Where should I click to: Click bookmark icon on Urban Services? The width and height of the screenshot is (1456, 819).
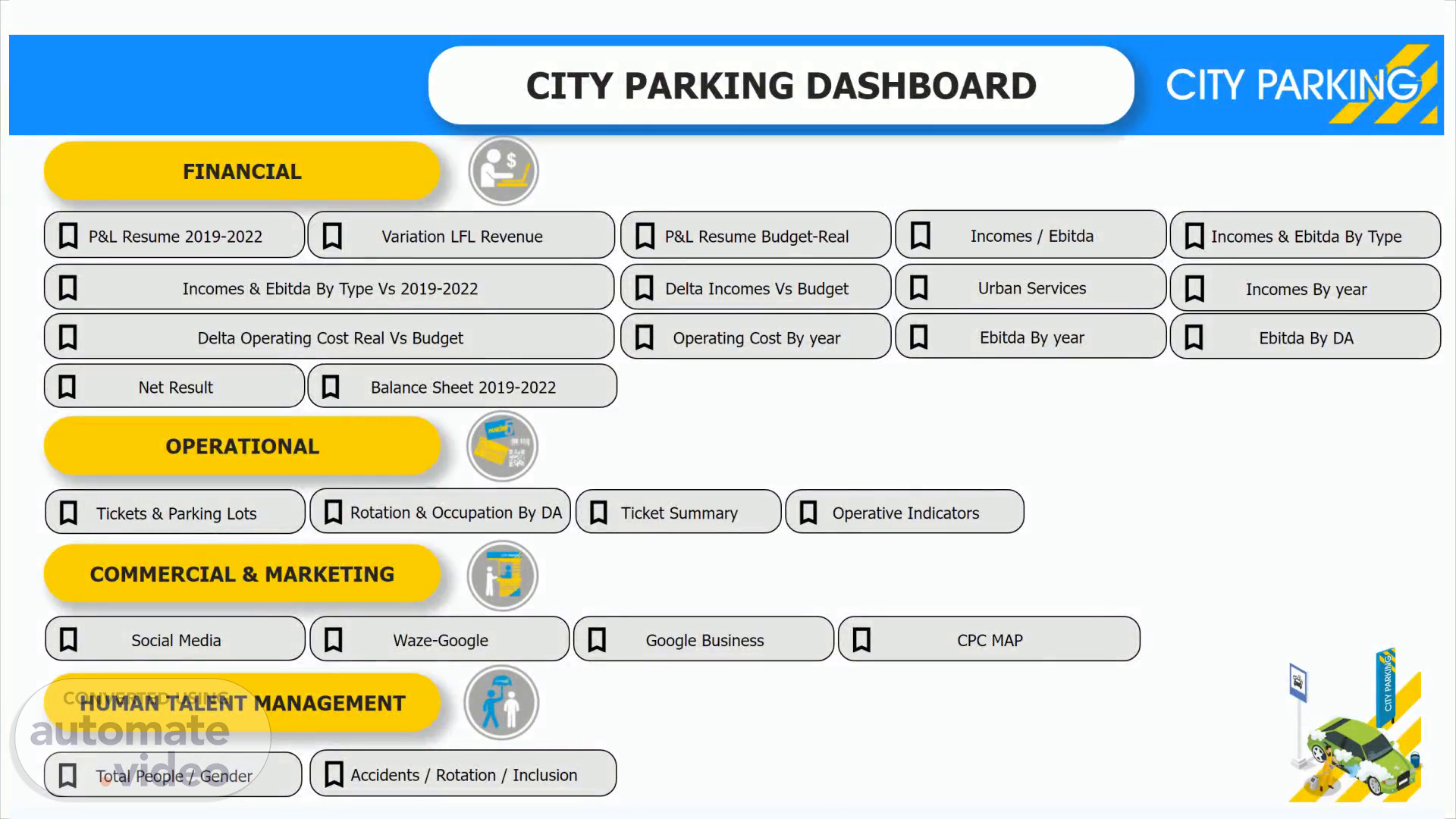click(919, 287)
